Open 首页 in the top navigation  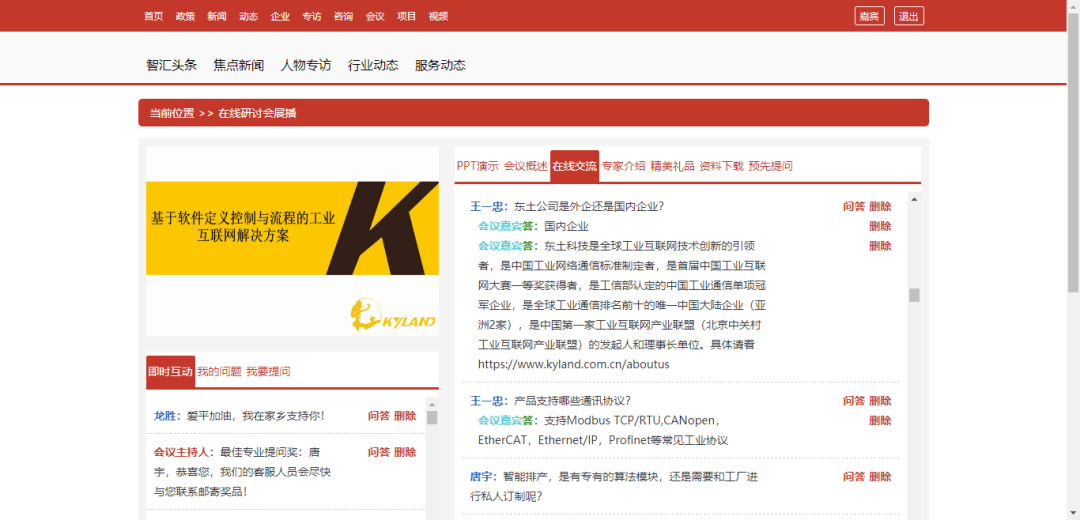(x=153, y=16)
